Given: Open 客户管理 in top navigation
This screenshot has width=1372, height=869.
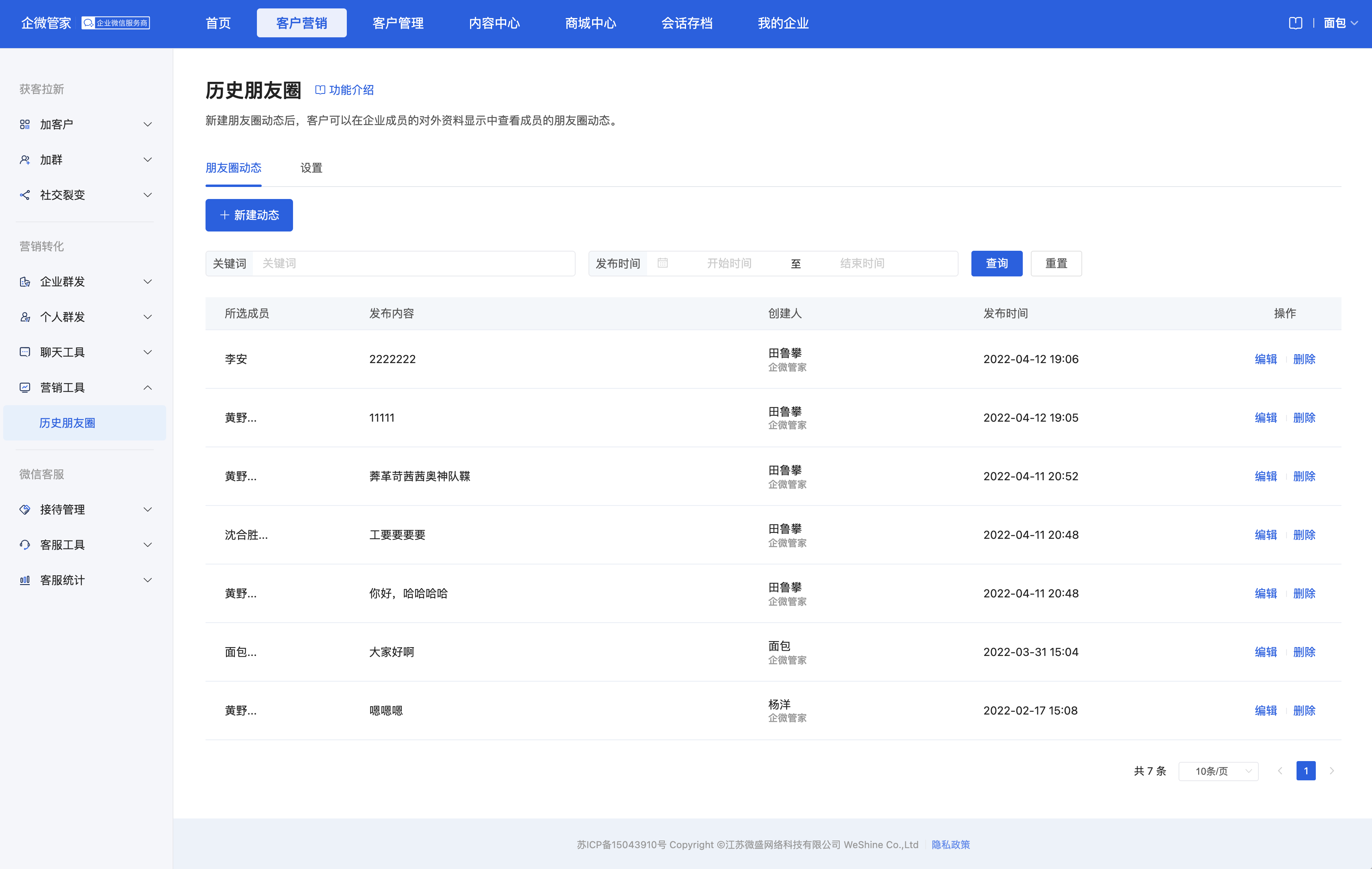Looking at the screenshot, I should [x=398, y=23].
